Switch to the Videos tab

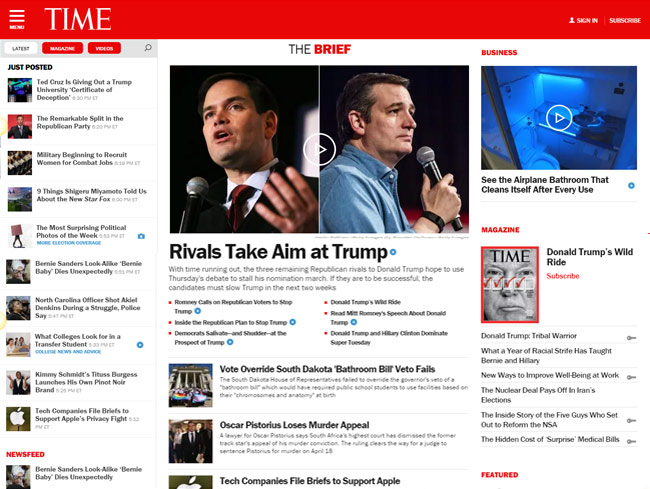click(x=104, y=48)
